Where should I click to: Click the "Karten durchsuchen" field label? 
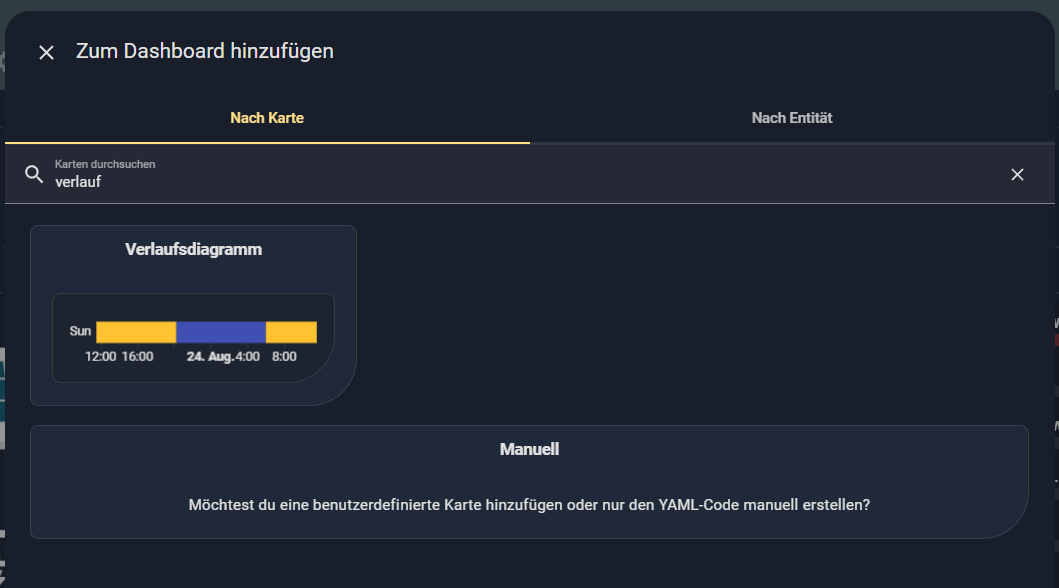[105, 164]
